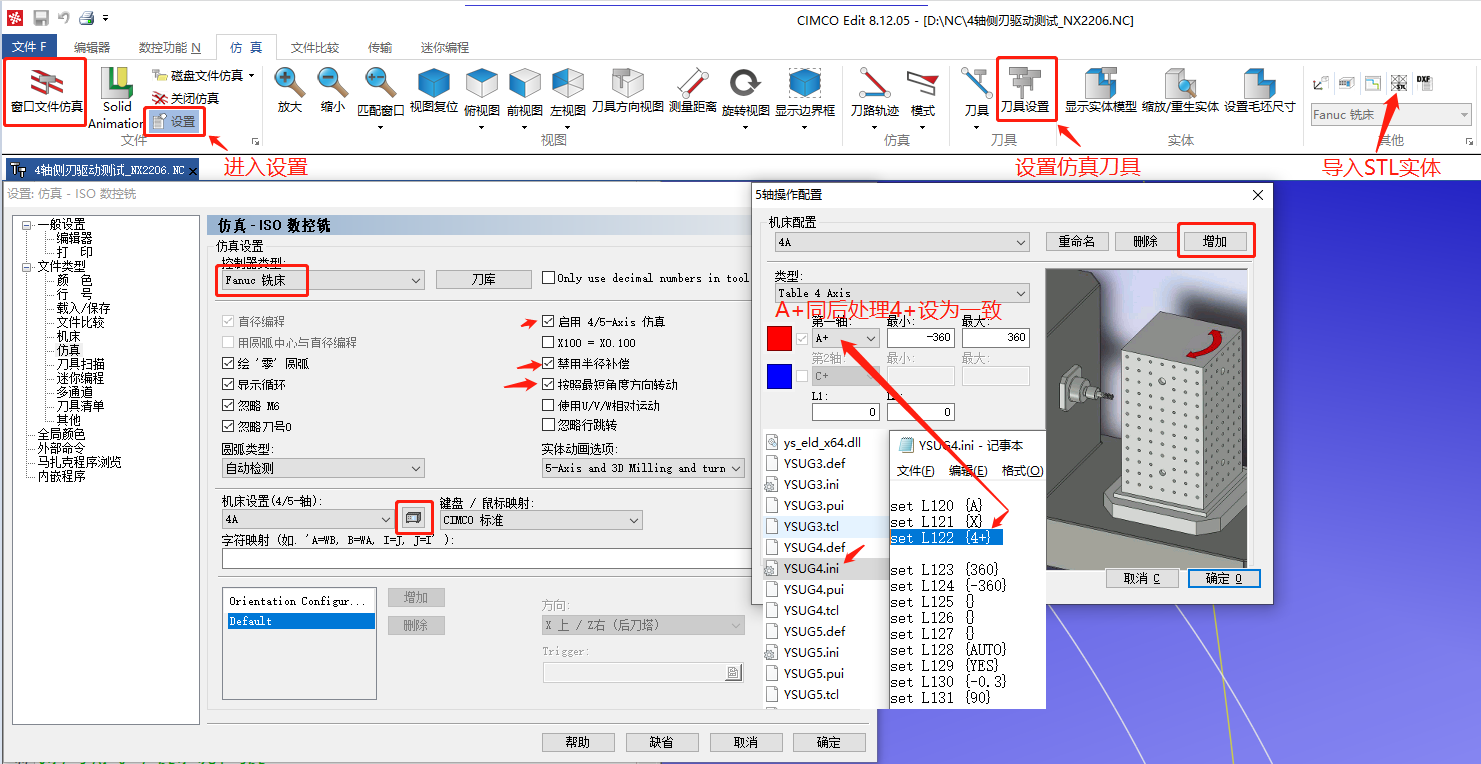Open the Table 4 Axis type dropdown
This screenshot has height=764, width=1481.
[902, 293]
